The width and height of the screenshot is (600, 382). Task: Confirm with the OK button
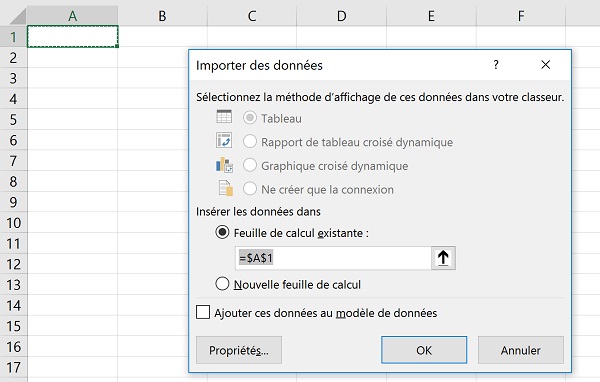click(424, 350)
